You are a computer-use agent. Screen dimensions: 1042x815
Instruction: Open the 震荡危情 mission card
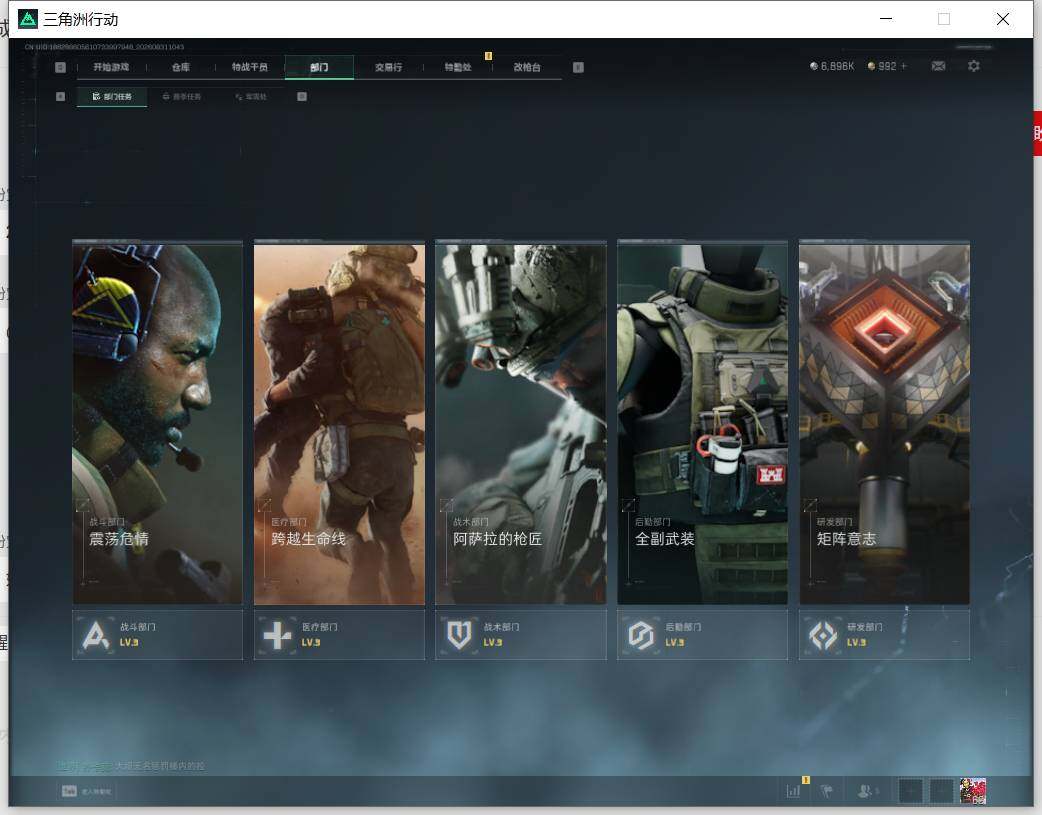(x=157, y=423)
